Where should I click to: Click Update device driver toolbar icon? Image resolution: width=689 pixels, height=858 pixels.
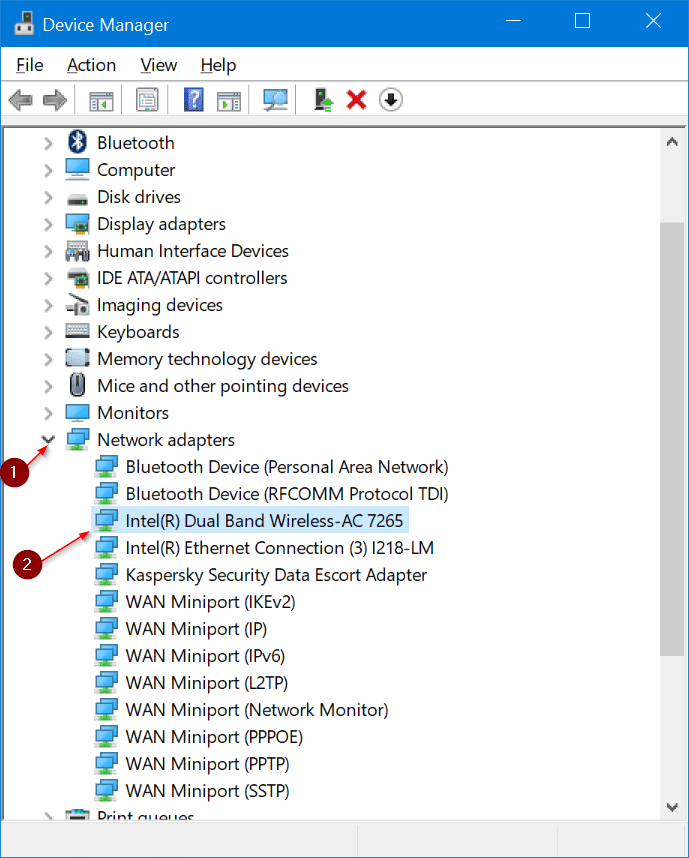(323, 100)
